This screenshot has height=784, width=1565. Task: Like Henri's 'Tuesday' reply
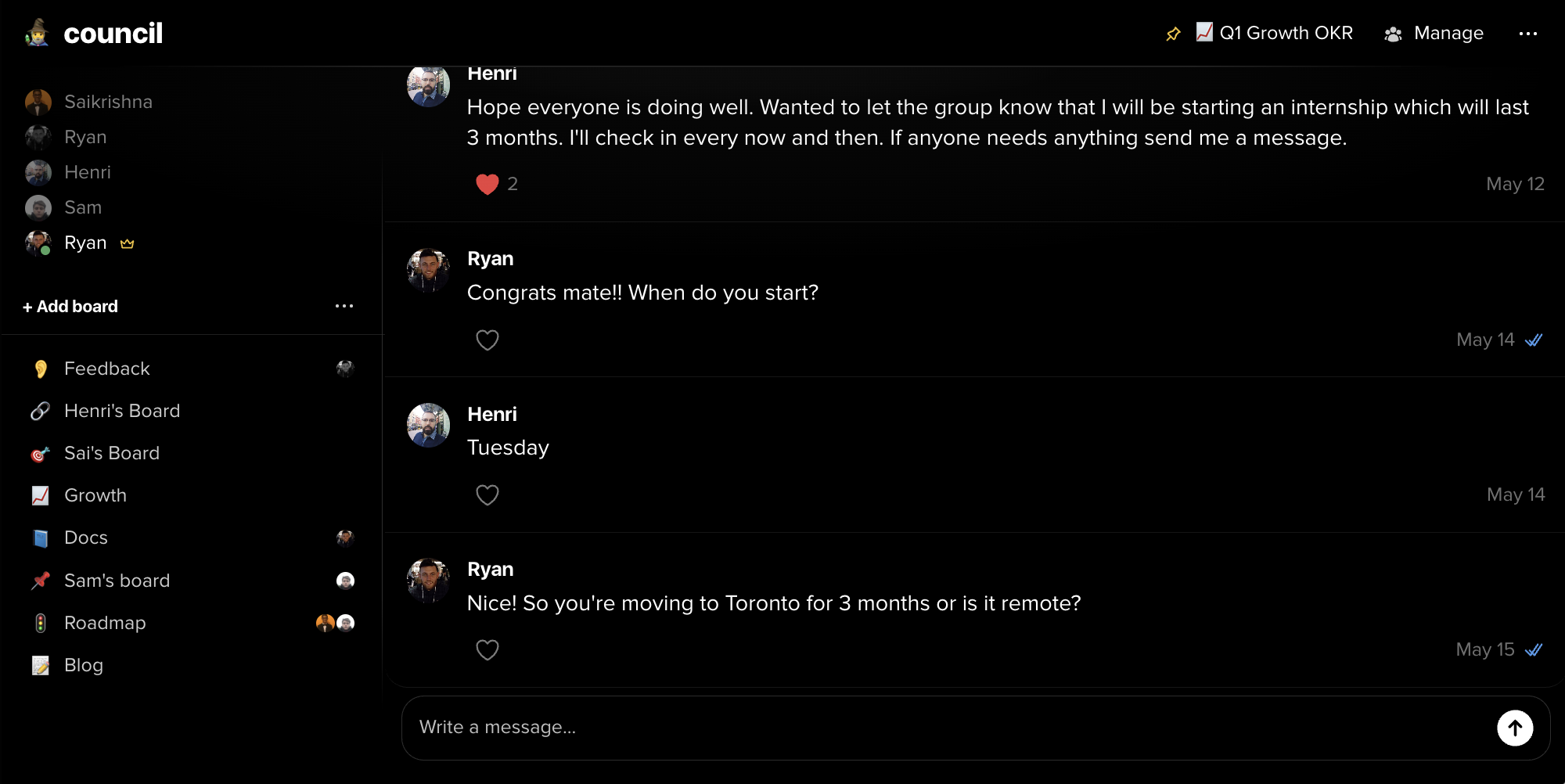coord(487,494)
